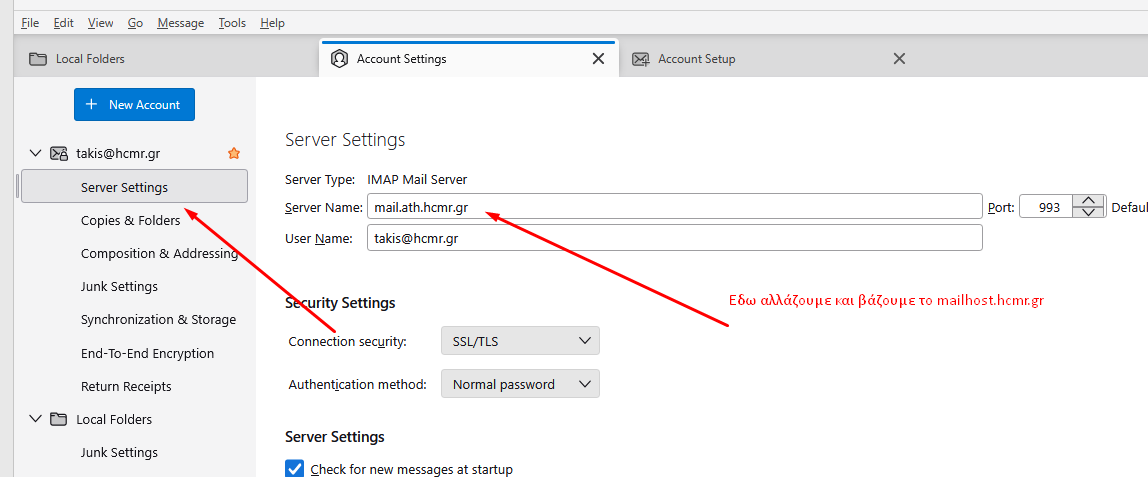1148x477 pixels.
Task: Click the Local Folders tab folder icon
Action: click(x=38, y=59)
